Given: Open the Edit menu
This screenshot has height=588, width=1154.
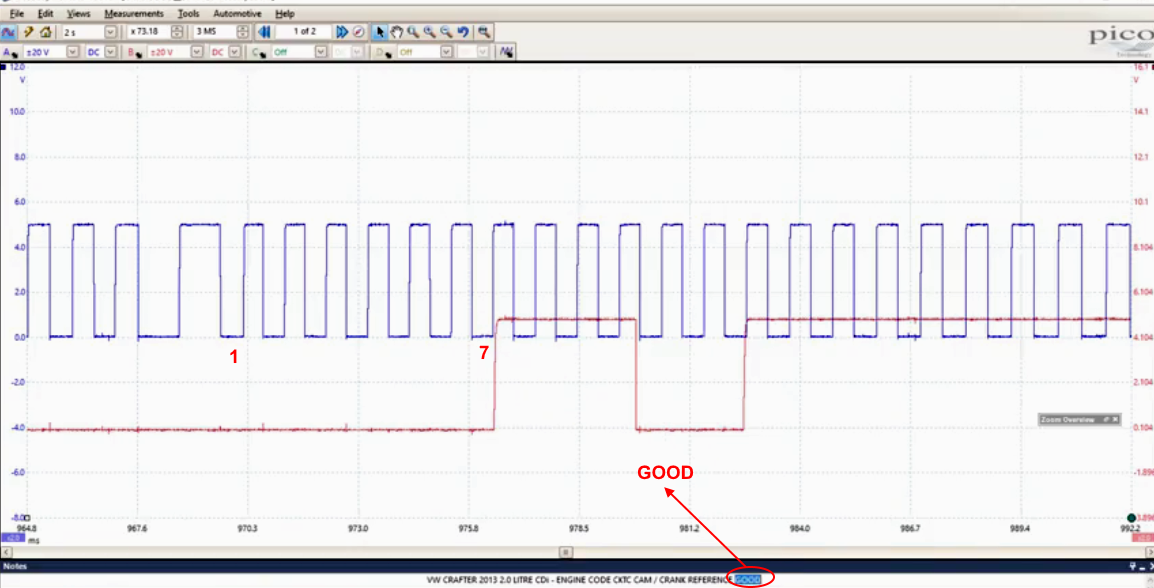Looking at the screenshot, I should tap(46, 14).
